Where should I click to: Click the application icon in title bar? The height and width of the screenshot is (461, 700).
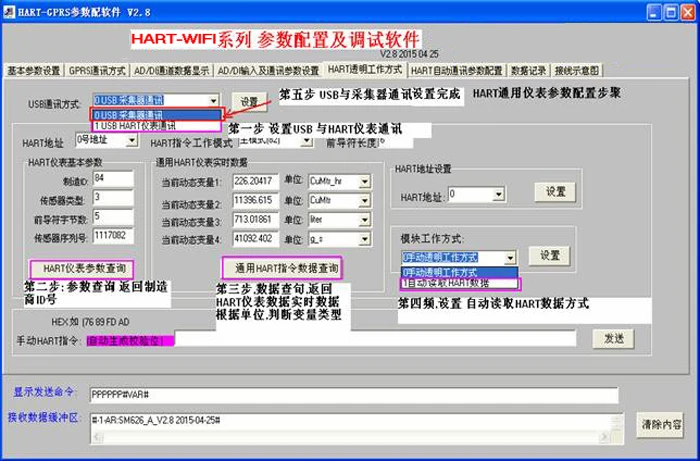9,12
